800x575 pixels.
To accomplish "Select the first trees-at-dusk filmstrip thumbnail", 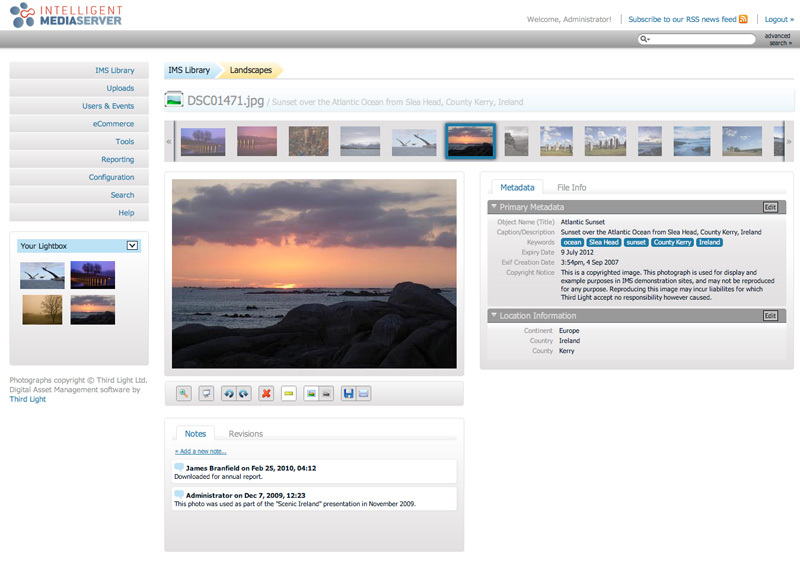I will [203, 141].
